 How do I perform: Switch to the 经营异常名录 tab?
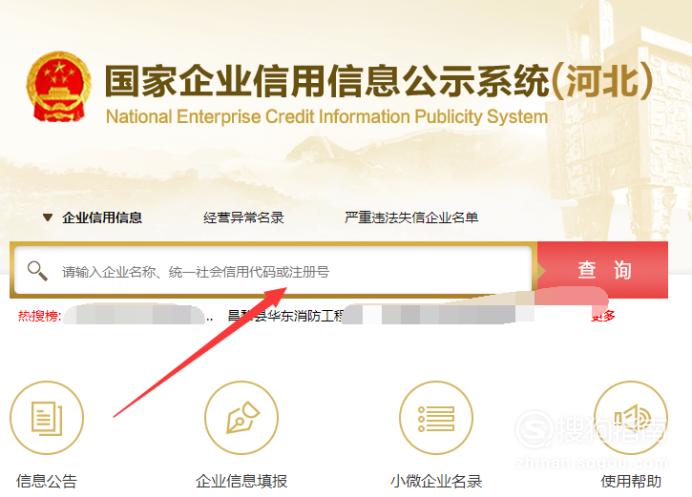(244, 217)
